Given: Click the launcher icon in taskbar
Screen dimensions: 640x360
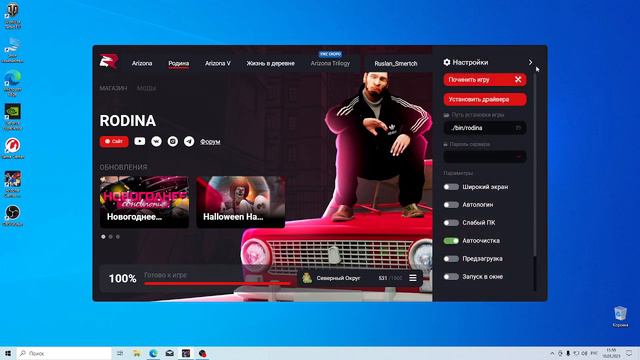Looking at the screenshot, I should [x=186, y=353].
